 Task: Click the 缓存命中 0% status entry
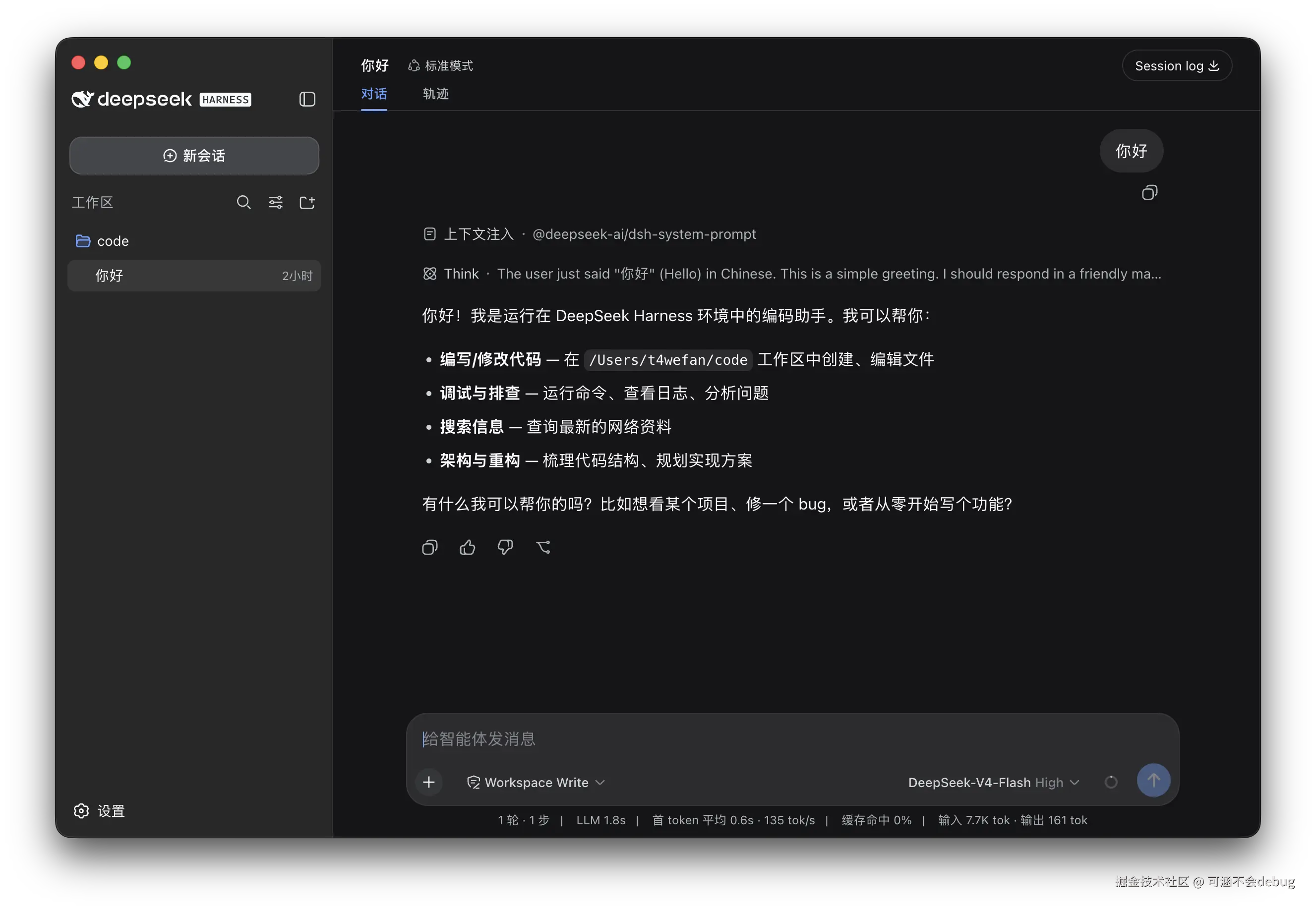[x=876, y=820]
